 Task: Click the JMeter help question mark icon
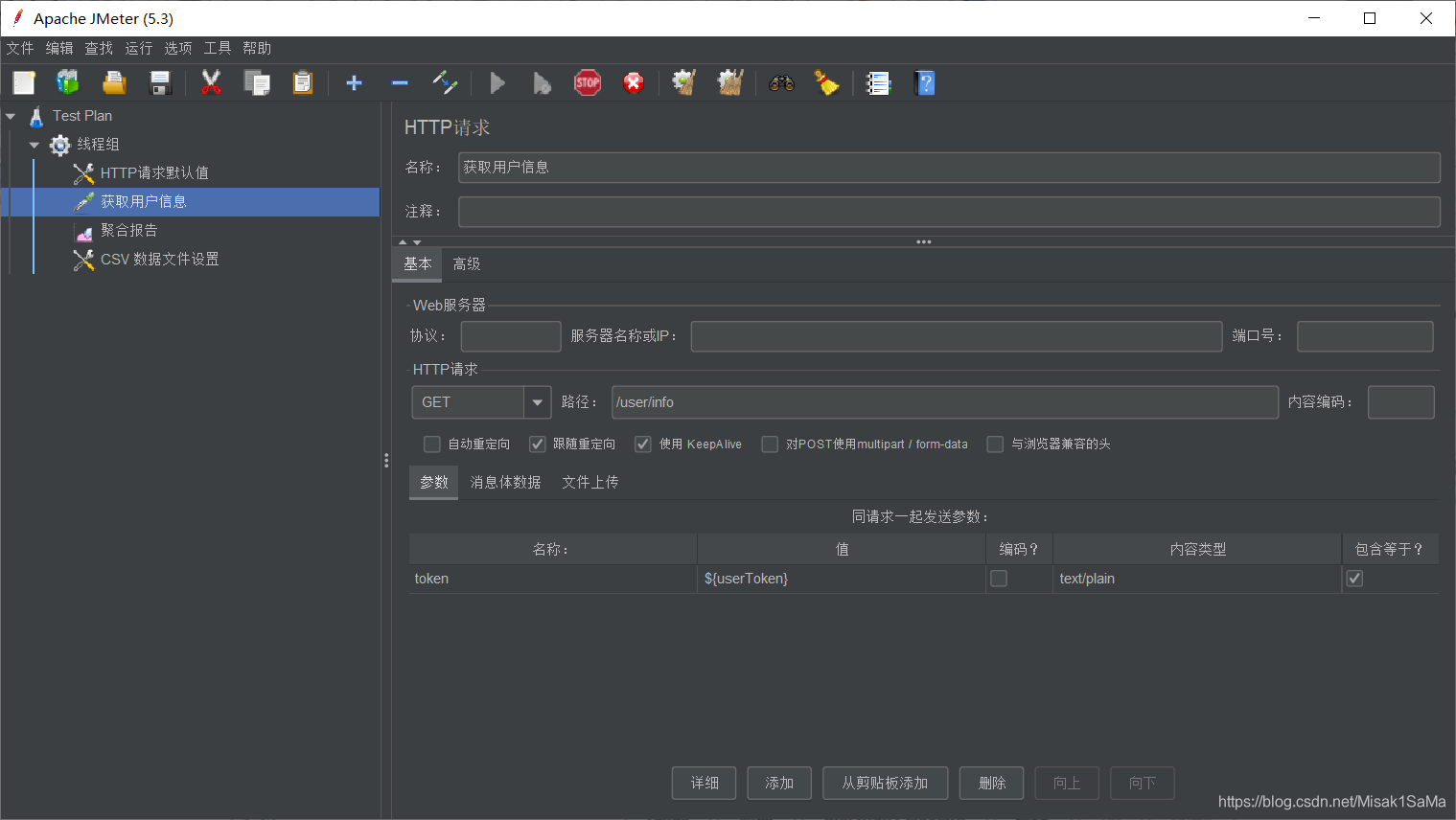pos(925,82)
